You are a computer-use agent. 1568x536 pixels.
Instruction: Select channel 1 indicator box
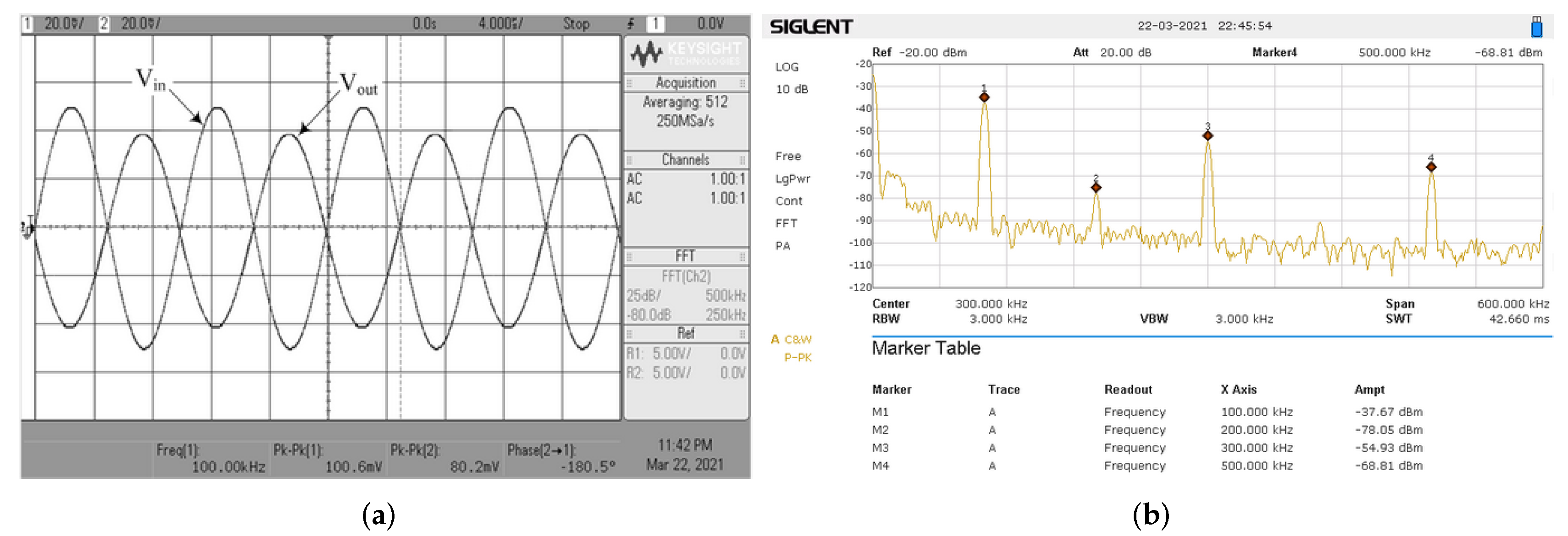click(x=27, y=24)
